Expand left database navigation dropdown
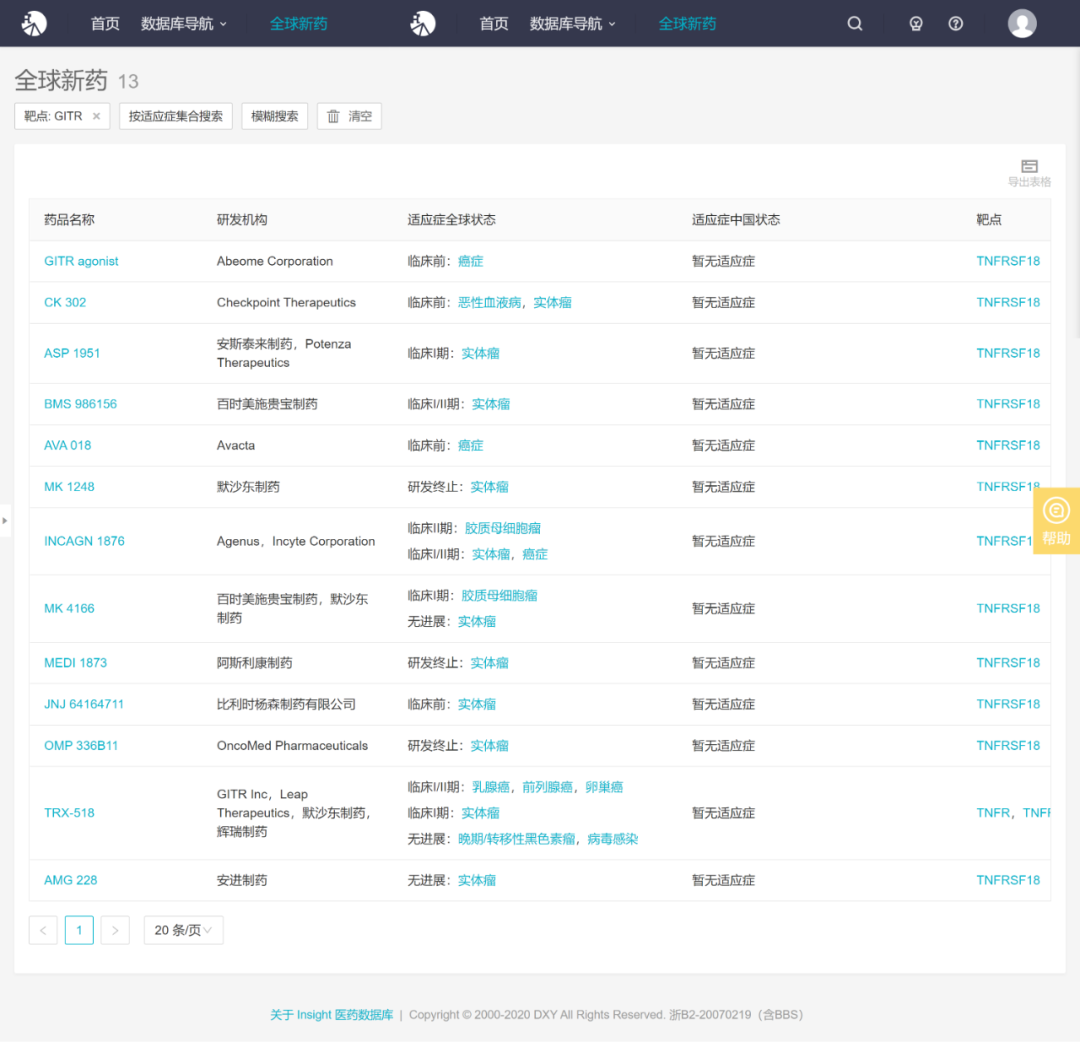This screenshot has width=1080, height=1042. [184, 23]
